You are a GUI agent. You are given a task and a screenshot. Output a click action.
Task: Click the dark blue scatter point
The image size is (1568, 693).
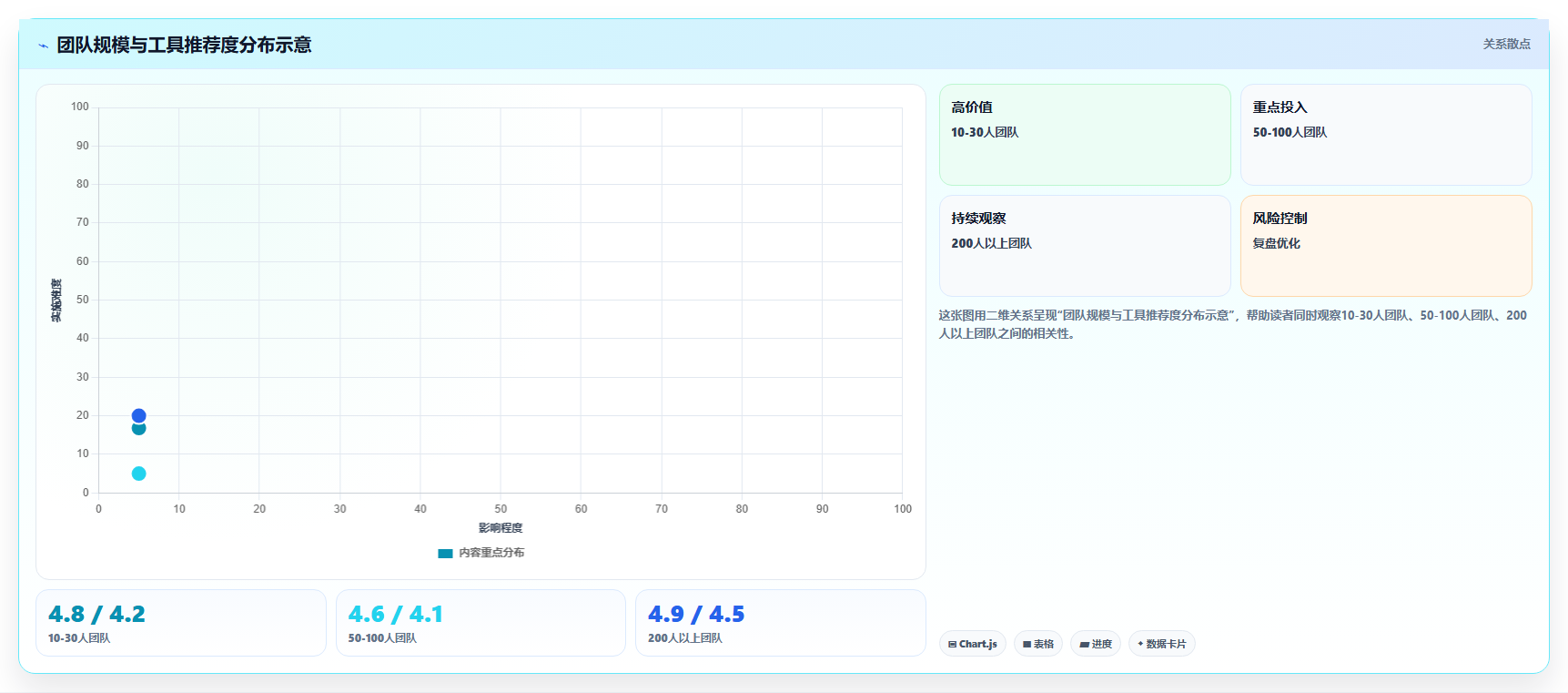[x=138, y=415]
